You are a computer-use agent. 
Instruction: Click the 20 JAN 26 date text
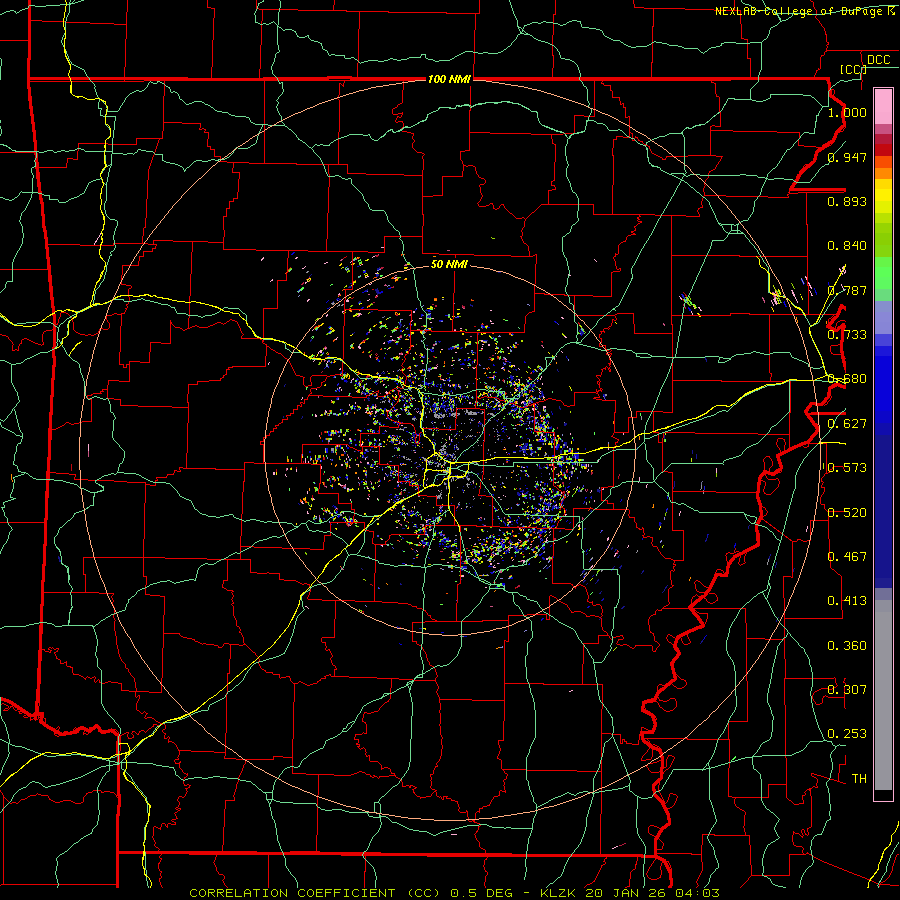coord(626,893)
